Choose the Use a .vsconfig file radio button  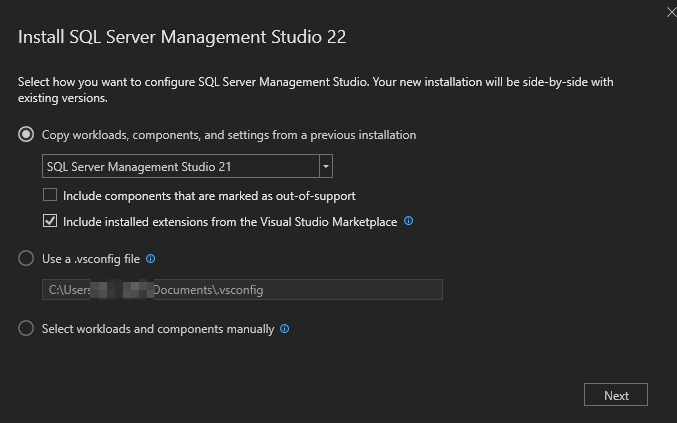[x=26, y=258]
